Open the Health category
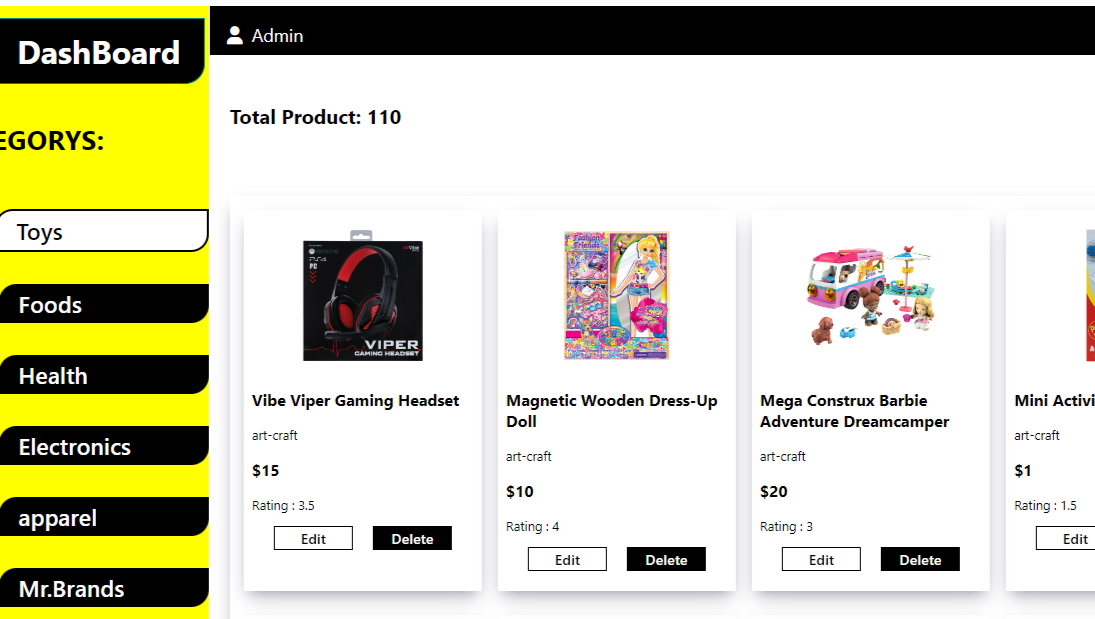 (103, 375)
